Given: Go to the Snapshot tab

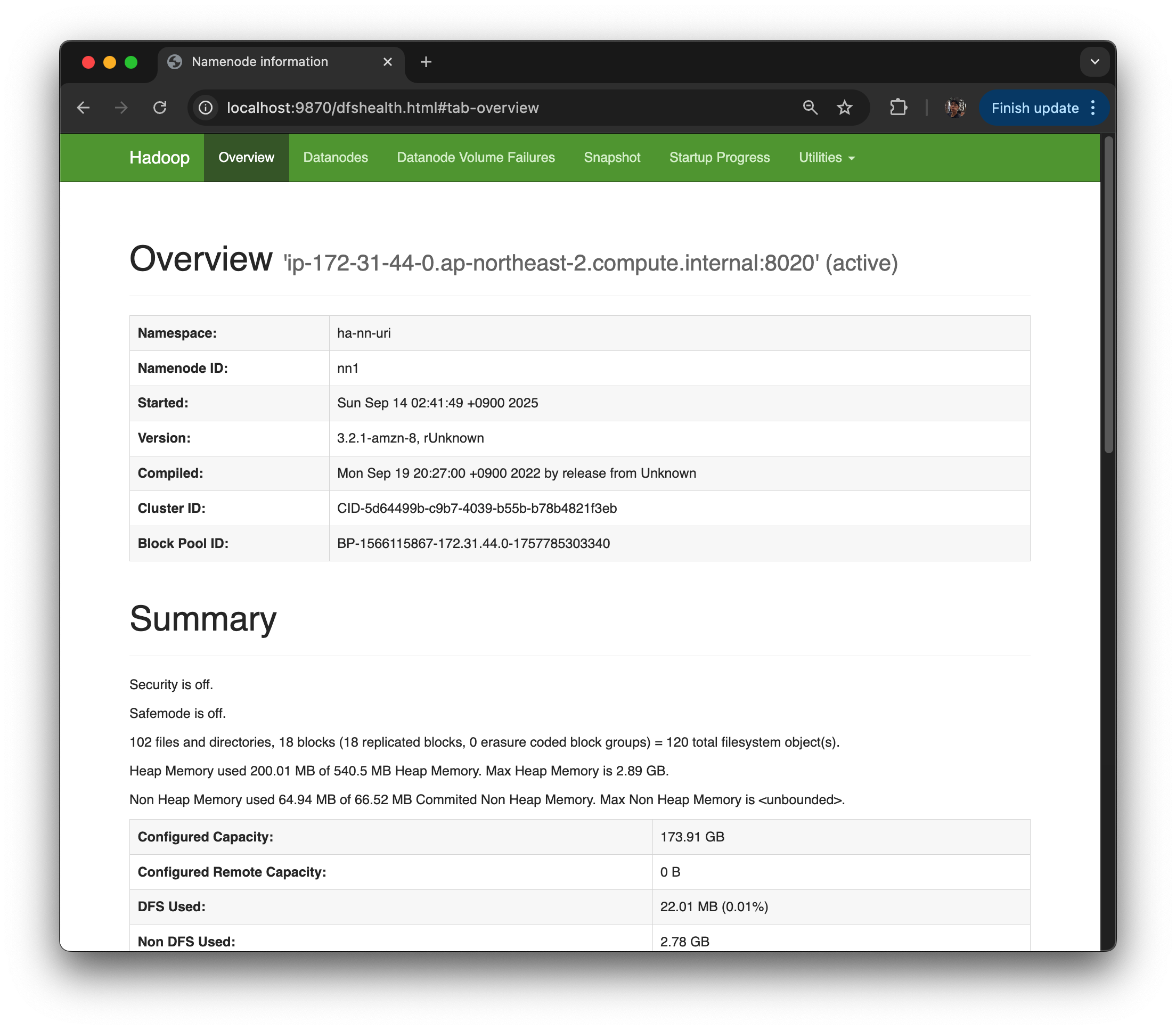Looking at the screenshot, I should tap(611, 158).
